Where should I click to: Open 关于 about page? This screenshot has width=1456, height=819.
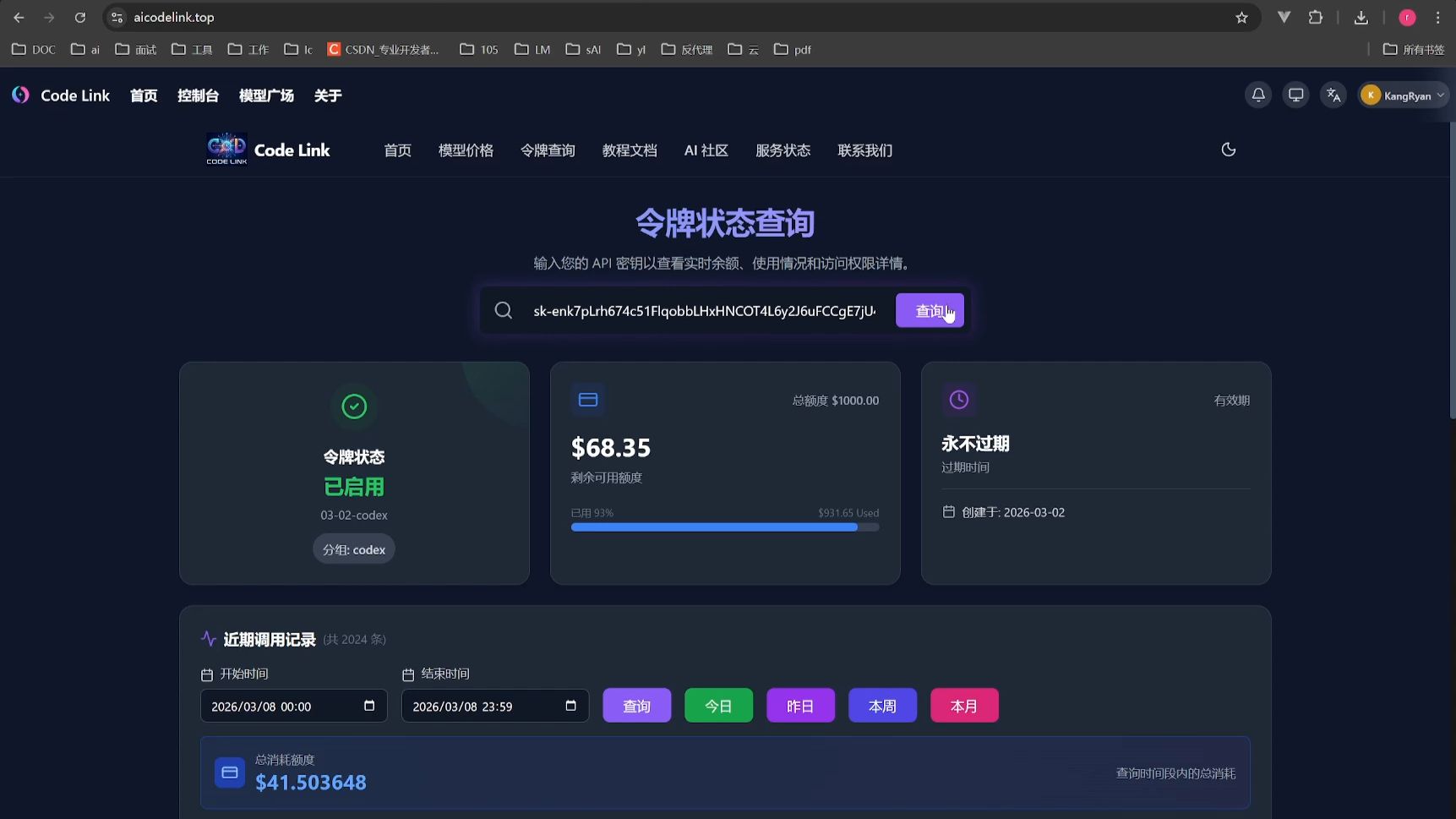click(328, 96)
